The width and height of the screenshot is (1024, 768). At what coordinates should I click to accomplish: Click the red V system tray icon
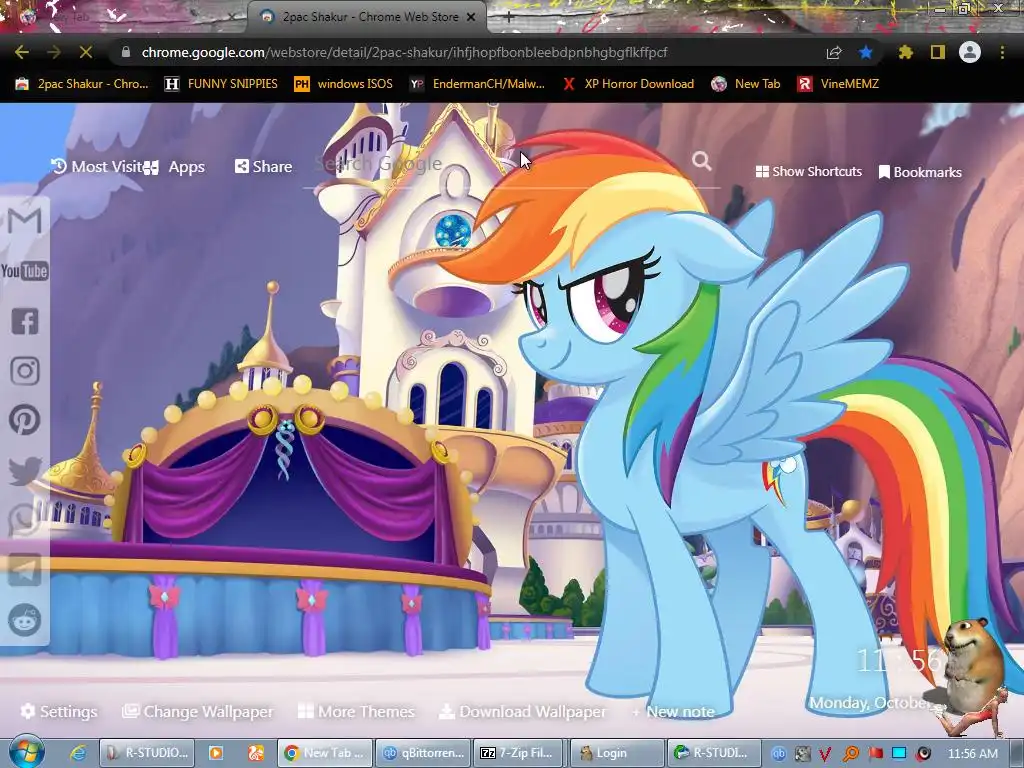(826, 754)
